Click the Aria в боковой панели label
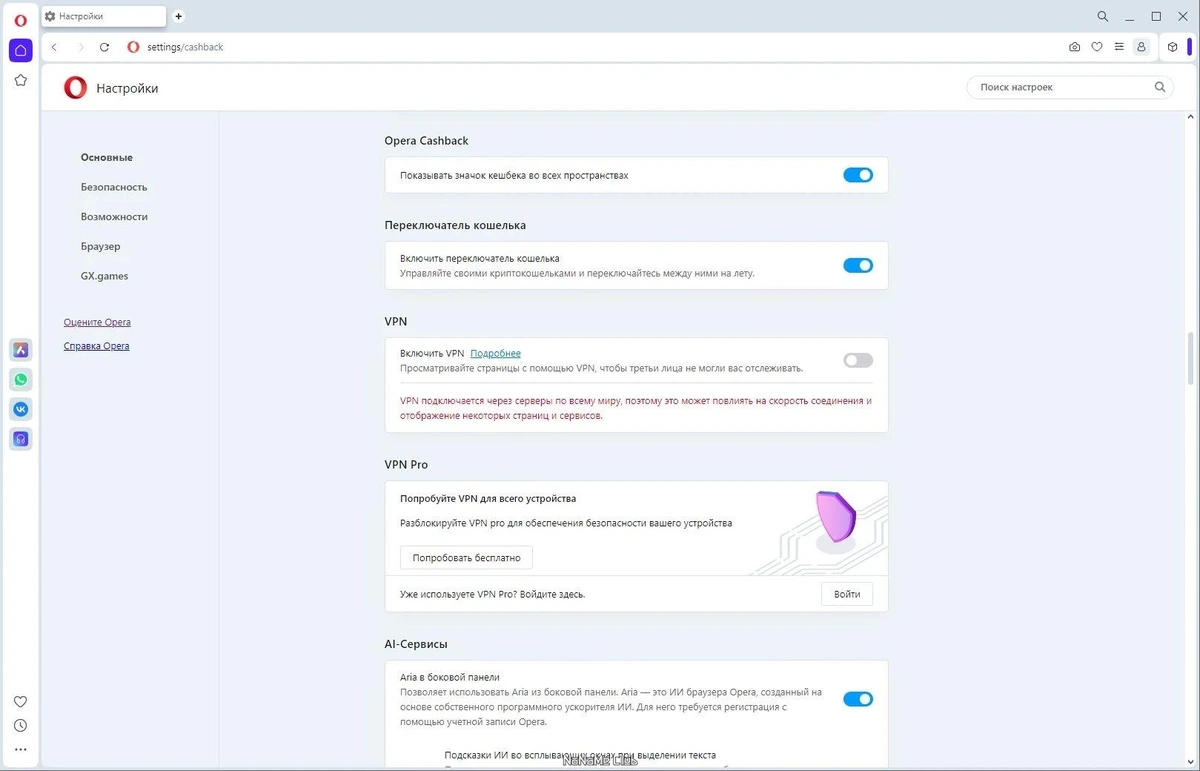 [x=450, y=677]
